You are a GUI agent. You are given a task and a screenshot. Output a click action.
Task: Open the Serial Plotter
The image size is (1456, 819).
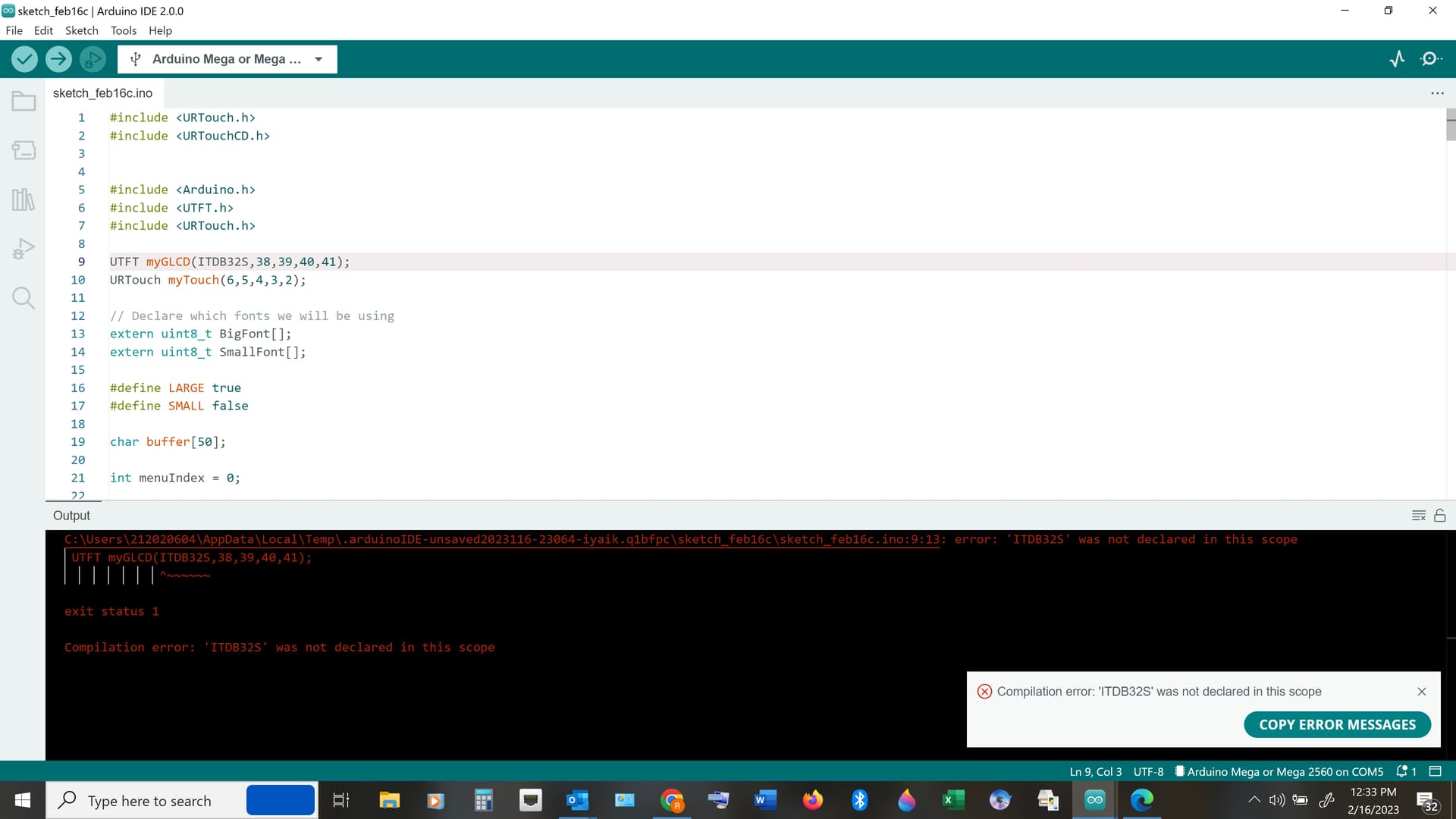[1398, 58]
